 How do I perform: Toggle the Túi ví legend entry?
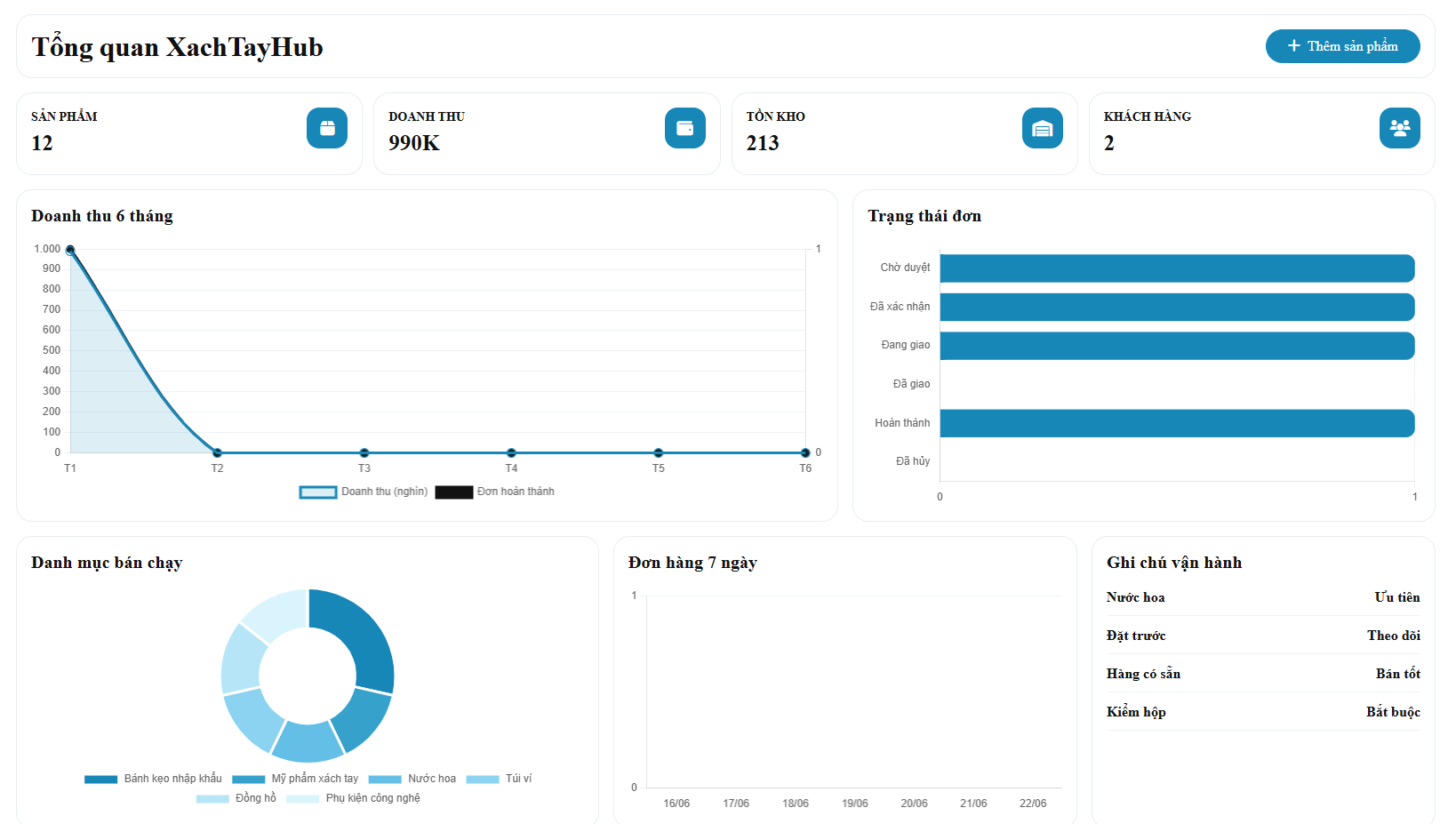coord(499,779)
